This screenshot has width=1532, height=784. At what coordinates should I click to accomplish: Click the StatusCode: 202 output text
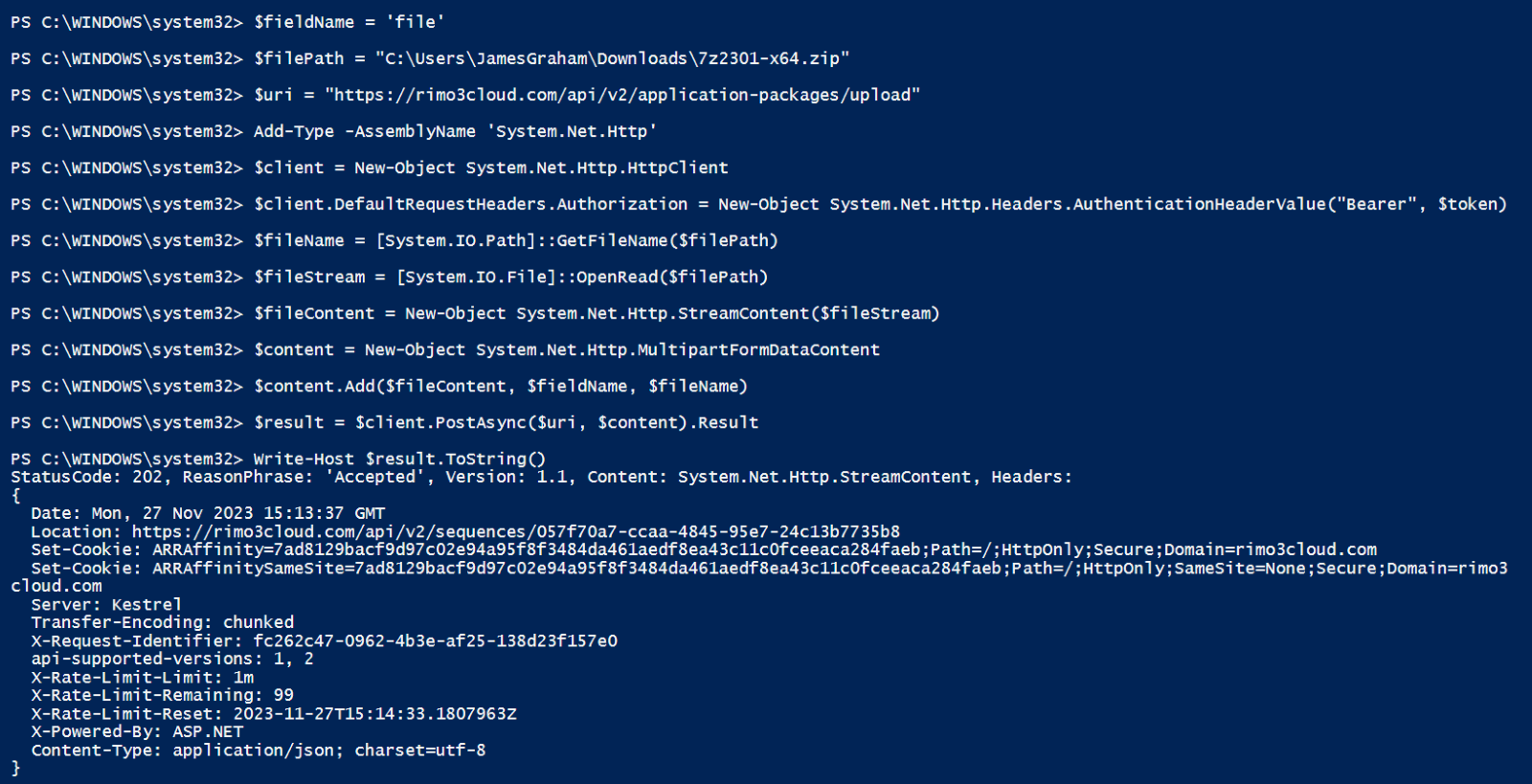87,477
